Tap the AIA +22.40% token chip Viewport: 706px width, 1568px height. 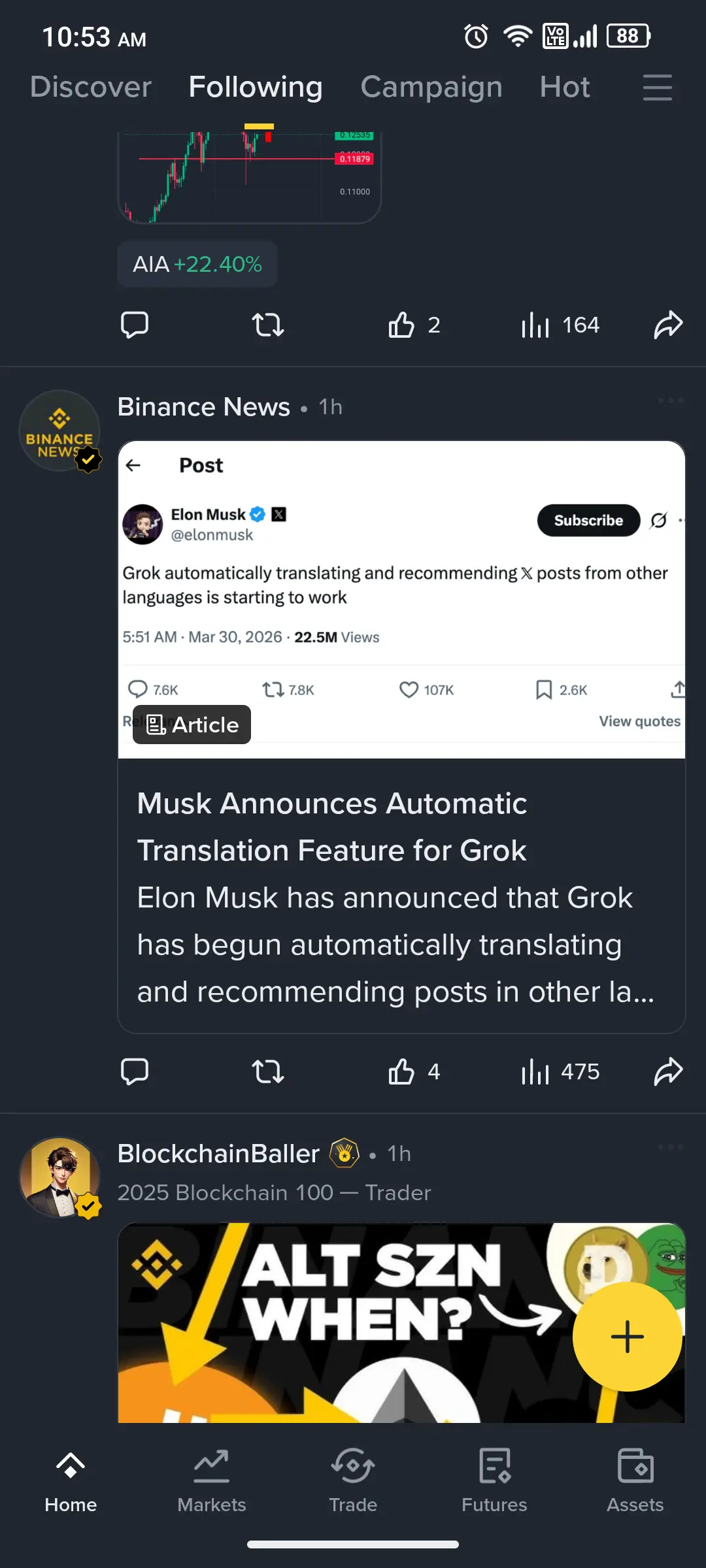197,264
